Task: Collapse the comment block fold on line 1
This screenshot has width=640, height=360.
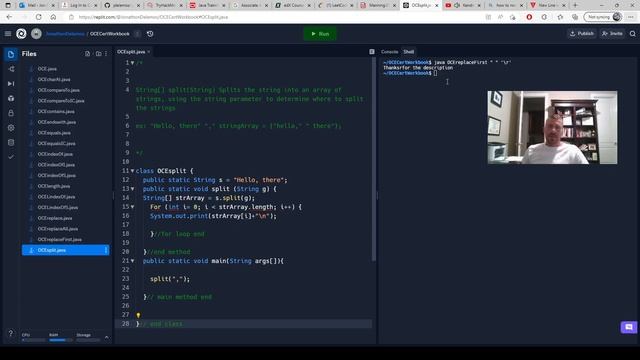Action: coord(132,63)
